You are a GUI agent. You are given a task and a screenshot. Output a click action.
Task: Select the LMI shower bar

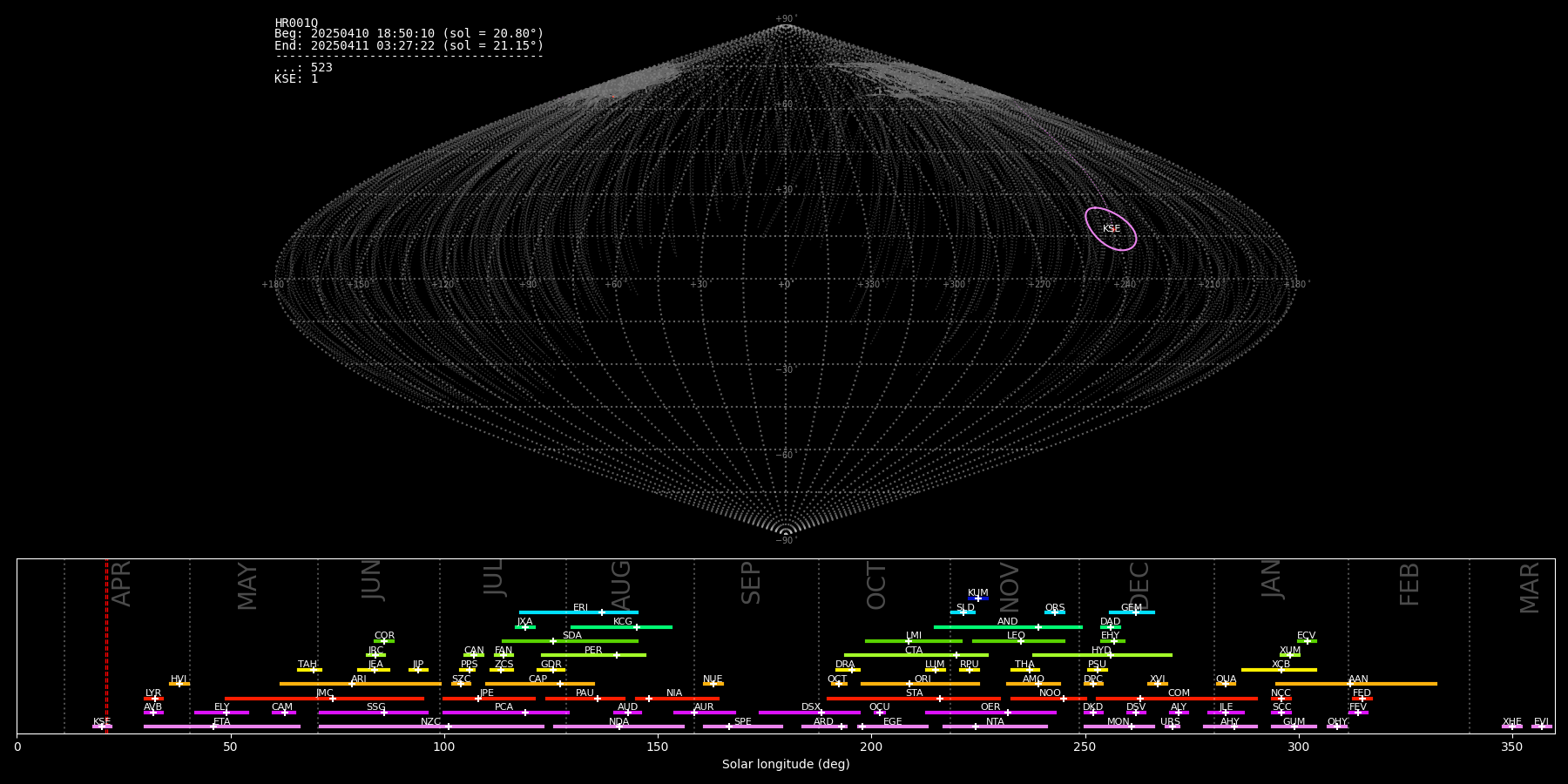click(x=914, y=641)
